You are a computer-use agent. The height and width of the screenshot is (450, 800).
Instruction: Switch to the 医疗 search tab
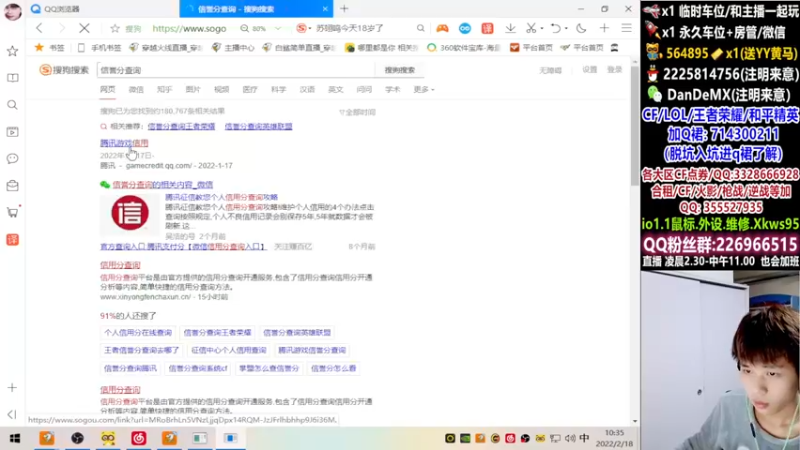point(250,89)
